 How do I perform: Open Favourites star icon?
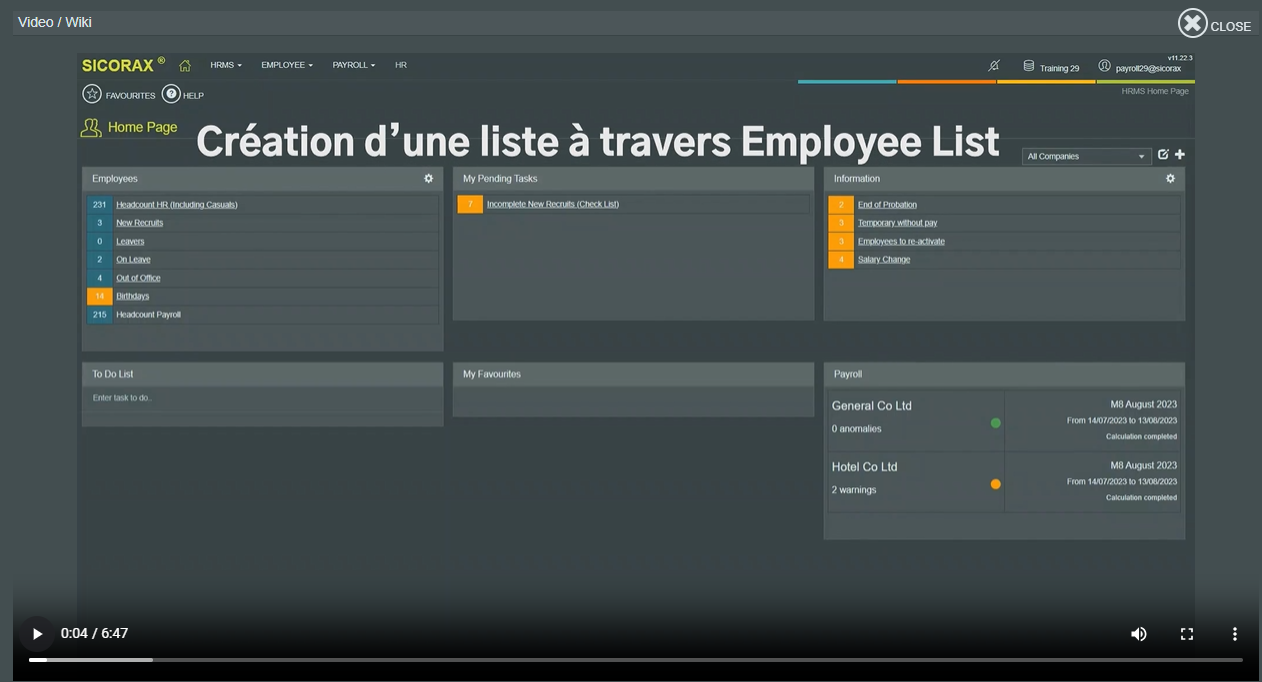(x=92, y=94)
